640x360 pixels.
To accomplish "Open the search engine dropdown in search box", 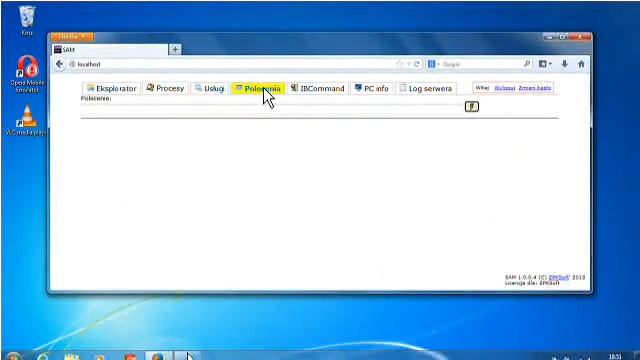I will (x=433, y=64).
